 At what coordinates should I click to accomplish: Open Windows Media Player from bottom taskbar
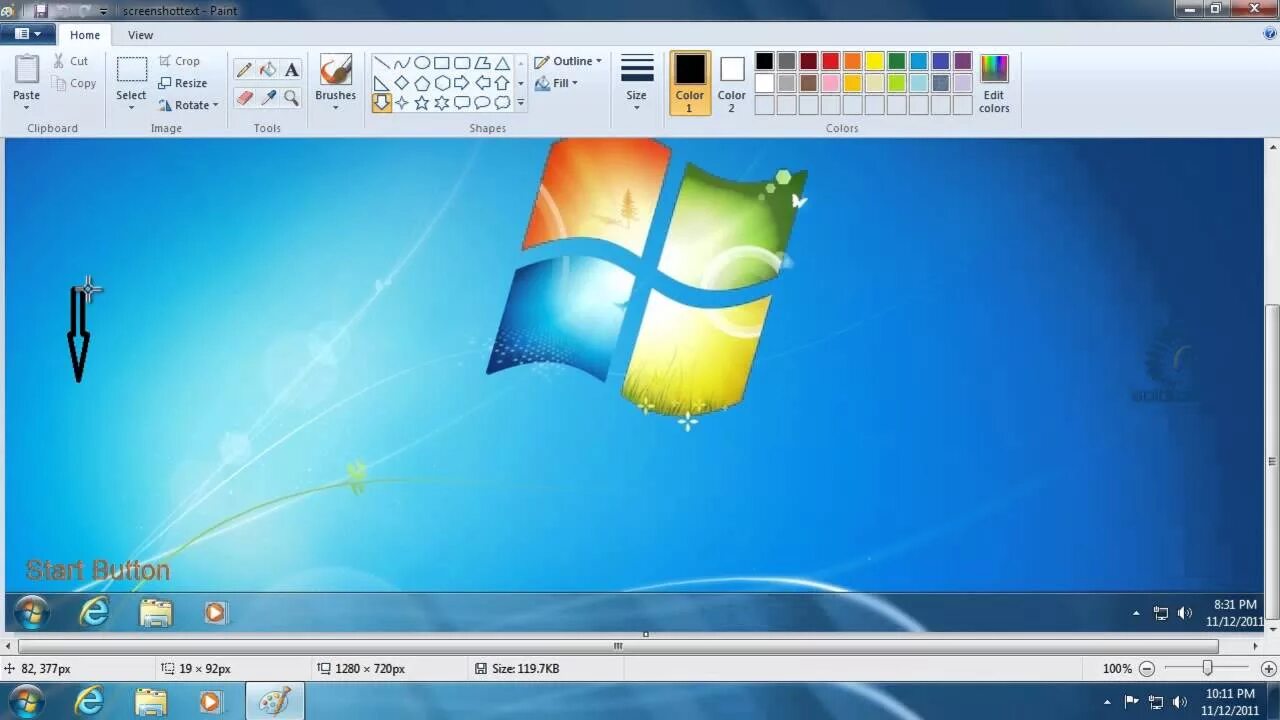click(210, 702)
